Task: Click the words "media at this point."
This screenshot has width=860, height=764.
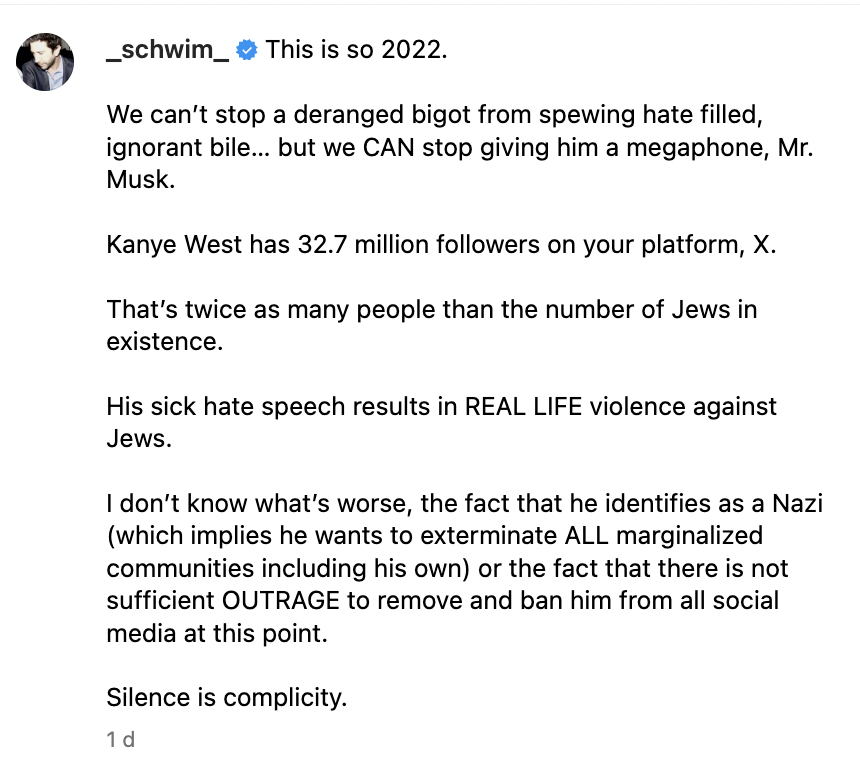Action: click(217, 634)
